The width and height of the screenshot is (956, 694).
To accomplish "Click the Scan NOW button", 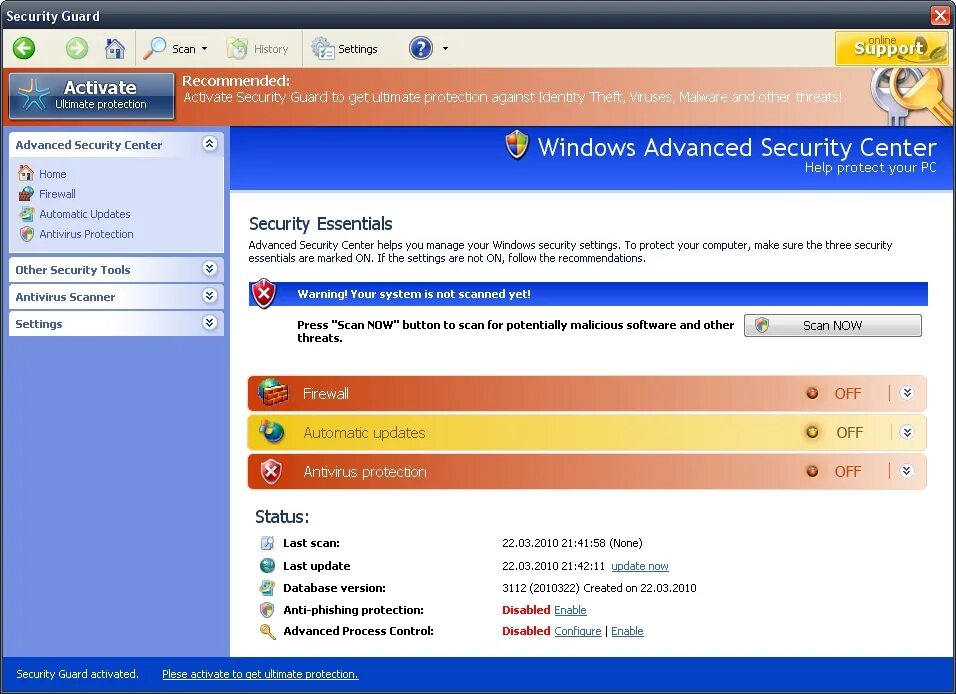I will (x=832, y=326).
